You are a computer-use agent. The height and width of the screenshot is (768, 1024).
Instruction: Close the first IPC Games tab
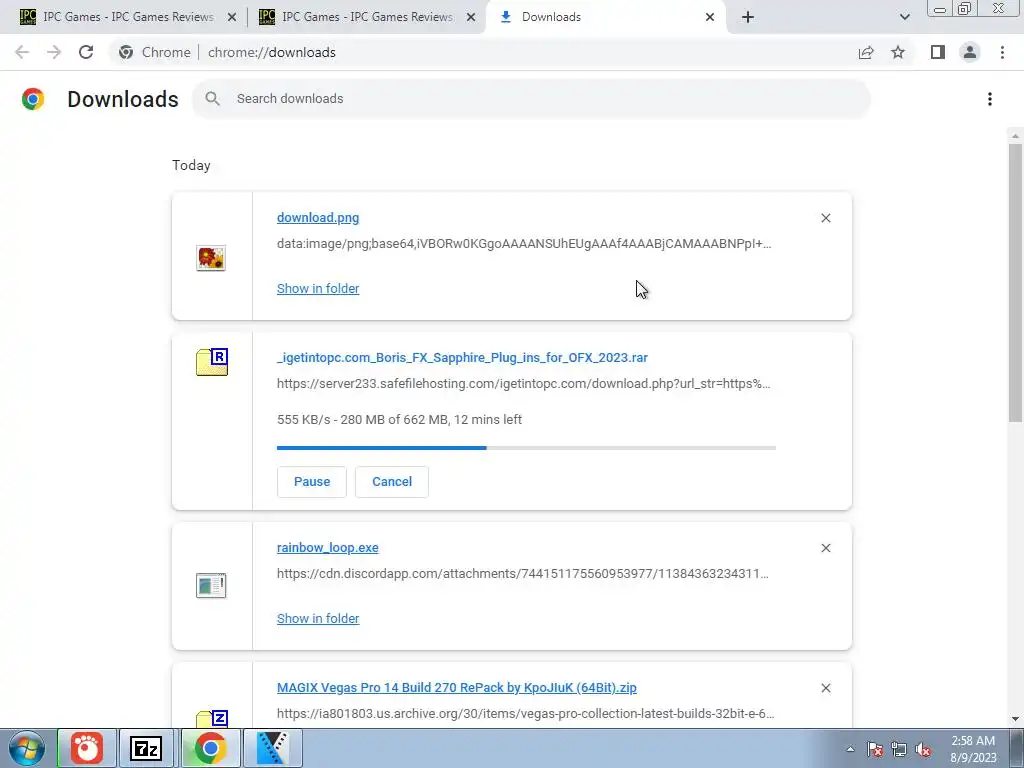pyautogui.click(x=232, y=17)
